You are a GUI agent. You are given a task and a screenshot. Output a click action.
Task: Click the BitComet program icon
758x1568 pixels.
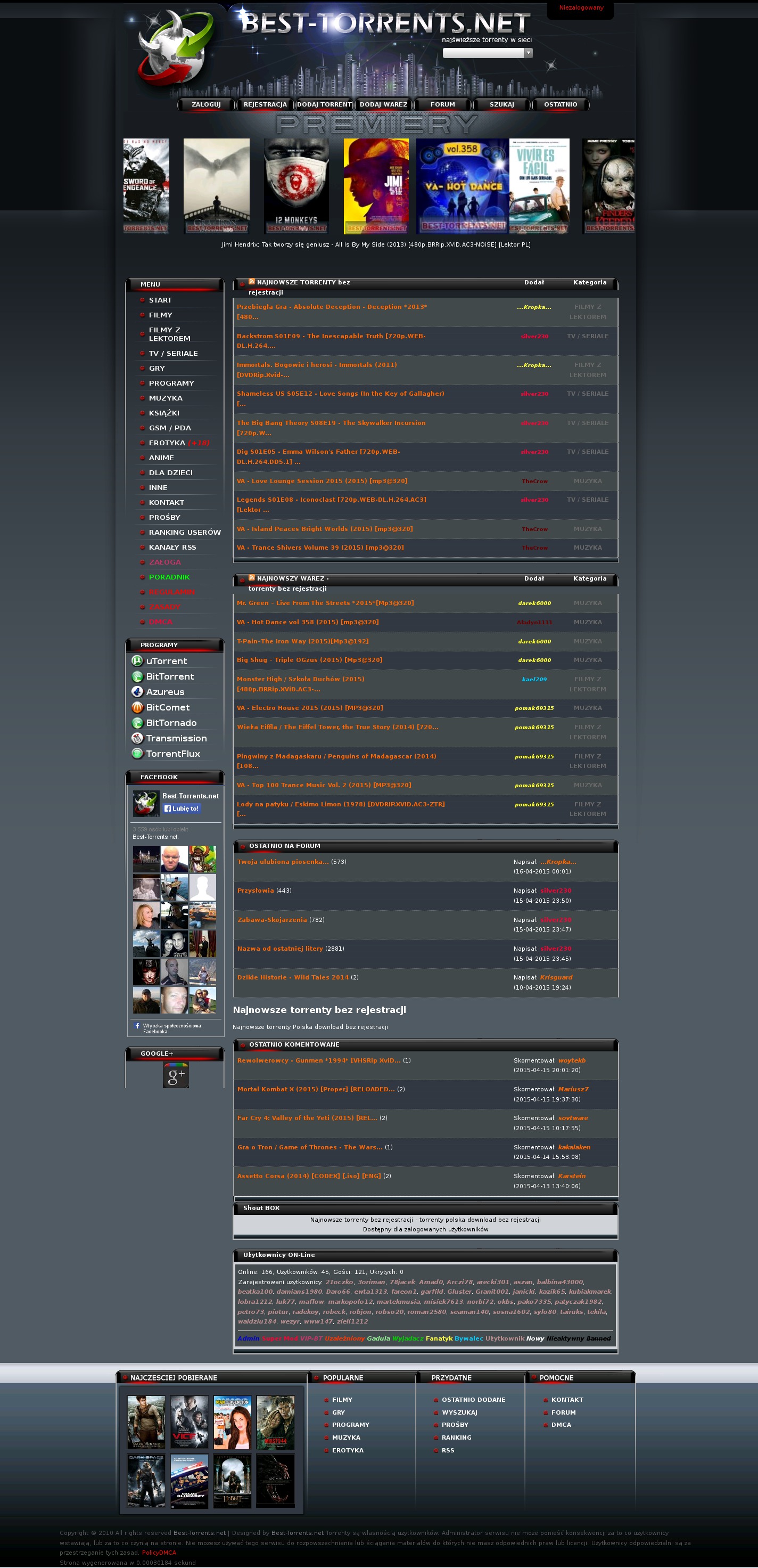(x=137, y=707)
